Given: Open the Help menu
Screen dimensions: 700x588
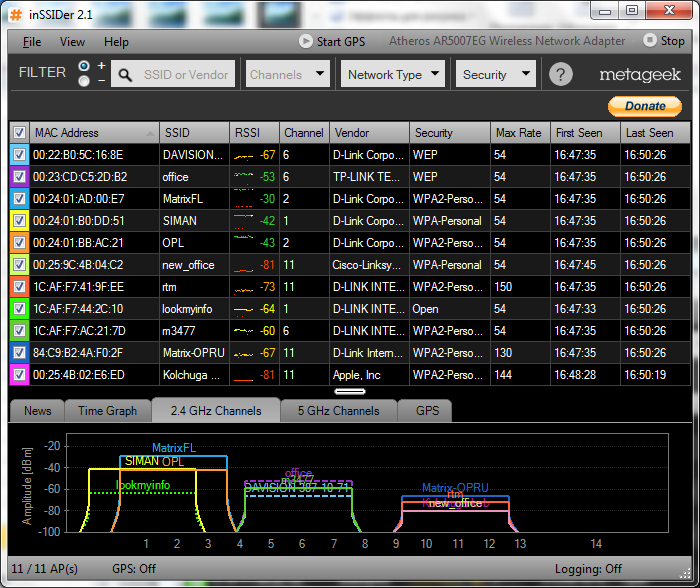Looking at the screenshot, I should (x=116, y=42).
